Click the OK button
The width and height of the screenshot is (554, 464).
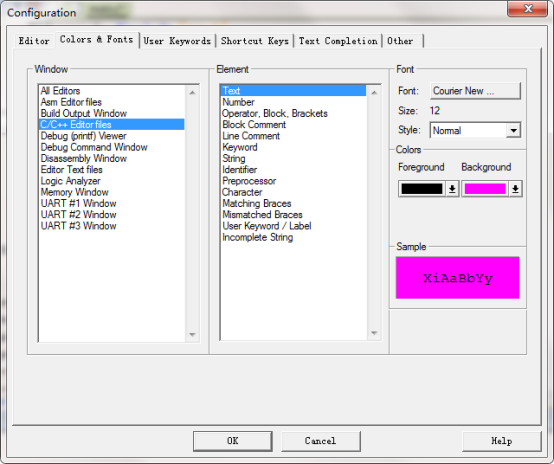[232, 441]
